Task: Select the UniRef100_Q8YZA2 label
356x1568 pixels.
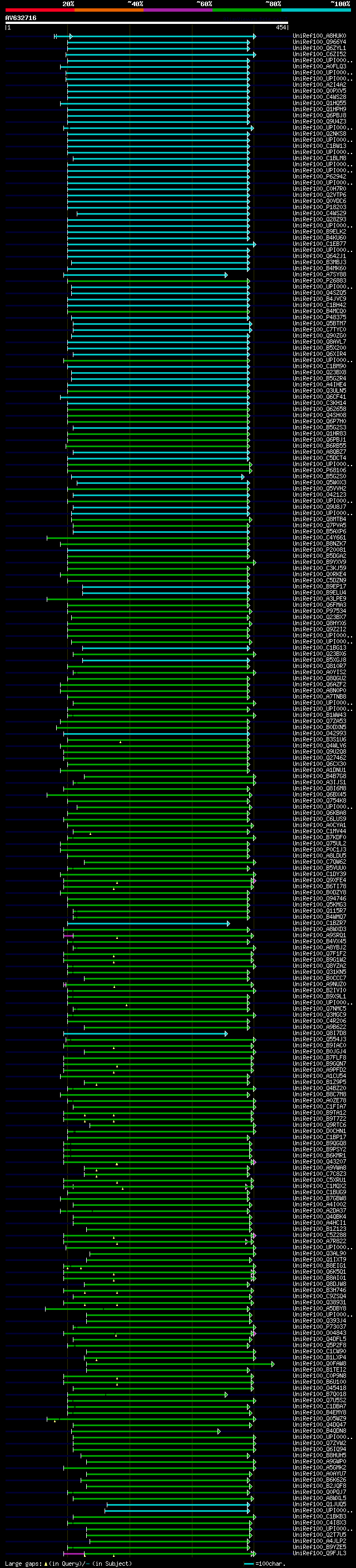Action: [319, 967]
